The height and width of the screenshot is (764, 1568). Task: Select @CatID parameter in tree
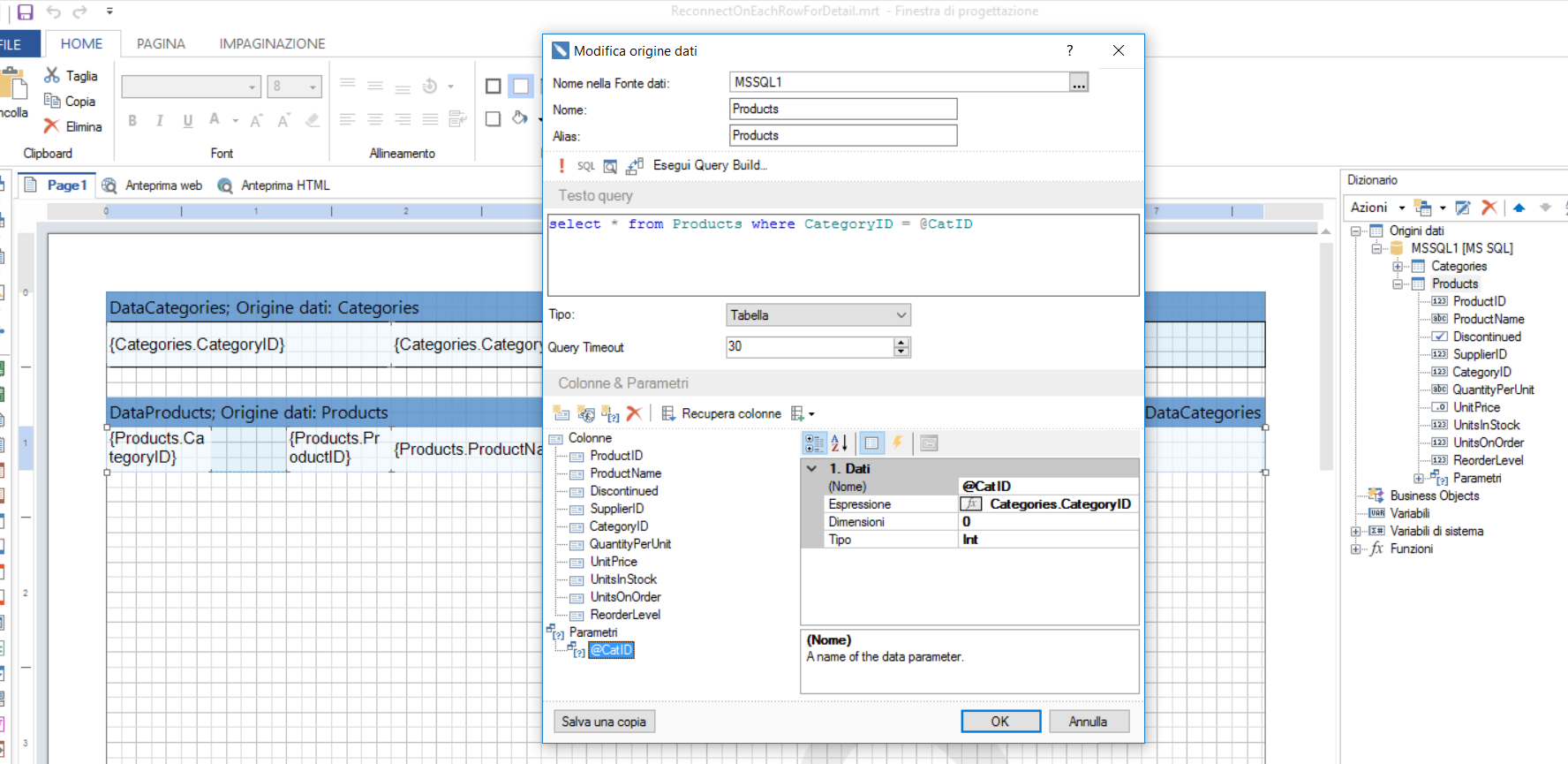click(x=611, y=650)
